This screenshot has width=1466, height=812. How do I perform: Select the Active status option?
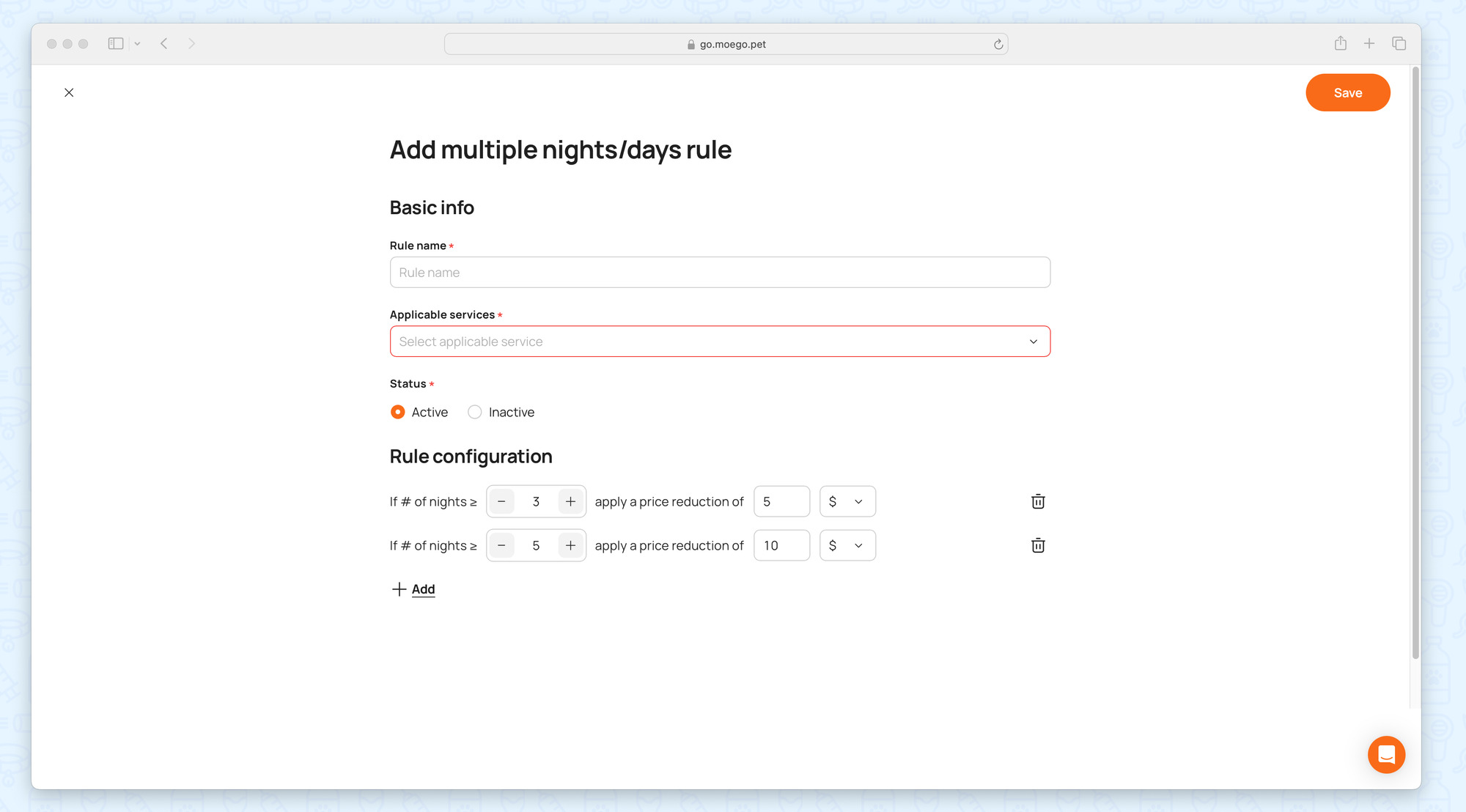(398, 412)
